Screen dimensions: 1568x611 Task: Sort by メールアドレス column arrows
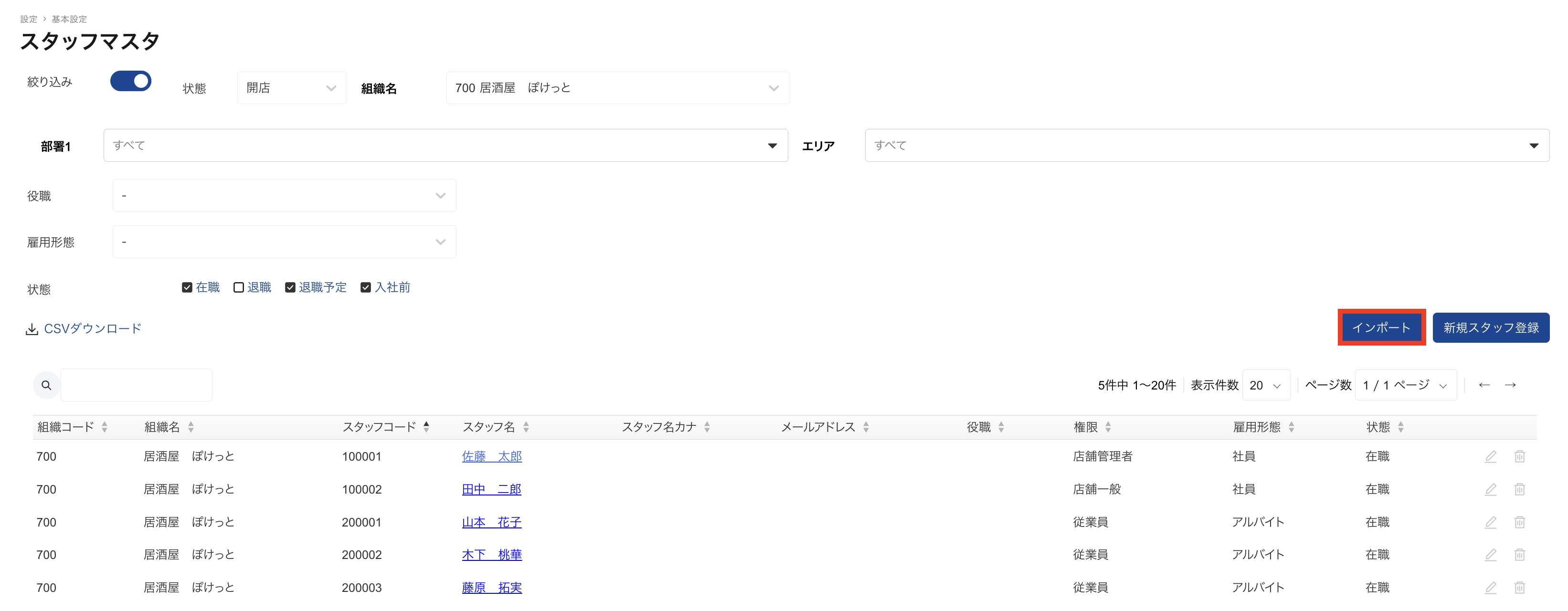[x=866, y=427]
